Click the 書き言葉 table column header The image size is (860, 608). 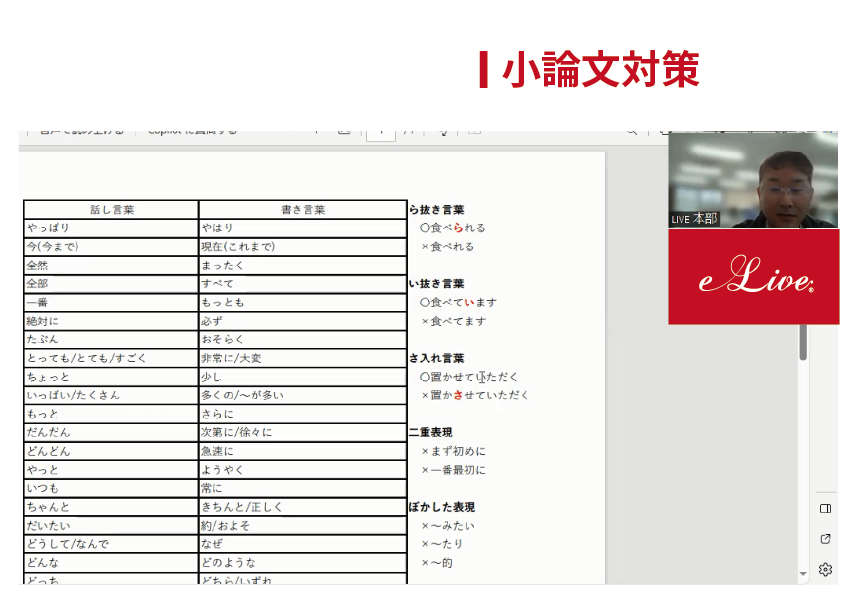(x=303, y=210)
